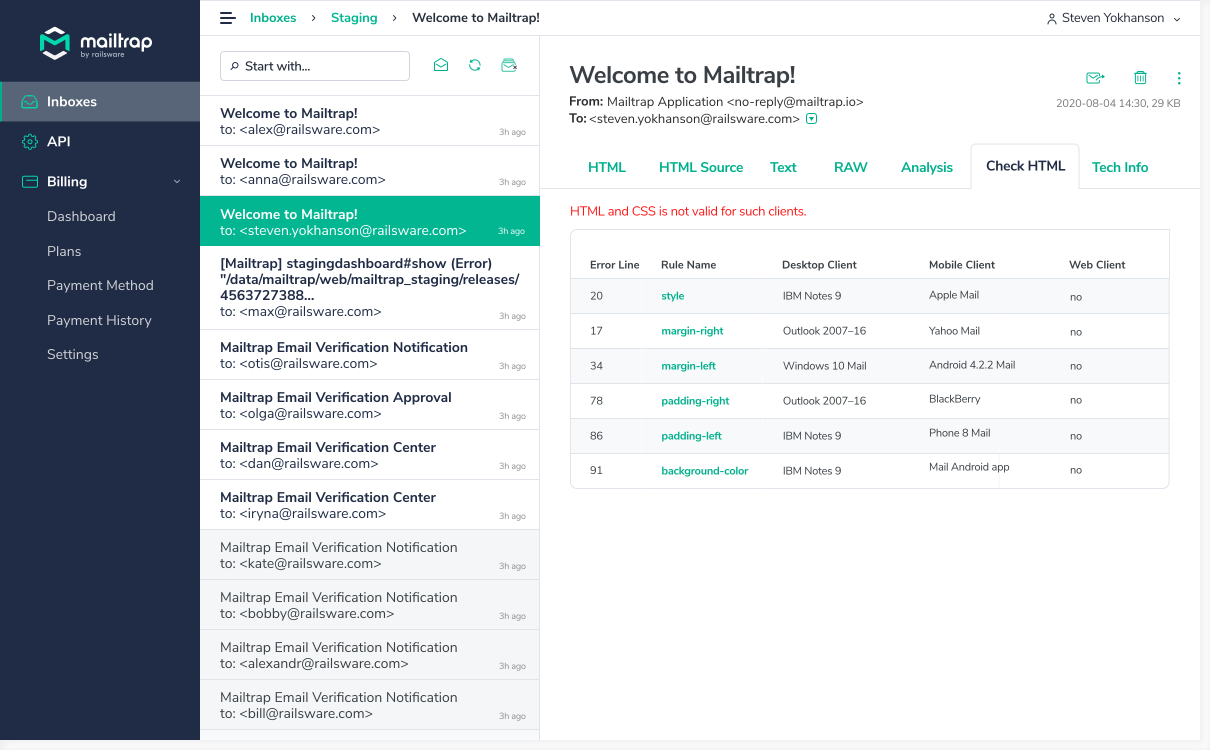Click the Staging breadcrumb link

pos(354,18)
